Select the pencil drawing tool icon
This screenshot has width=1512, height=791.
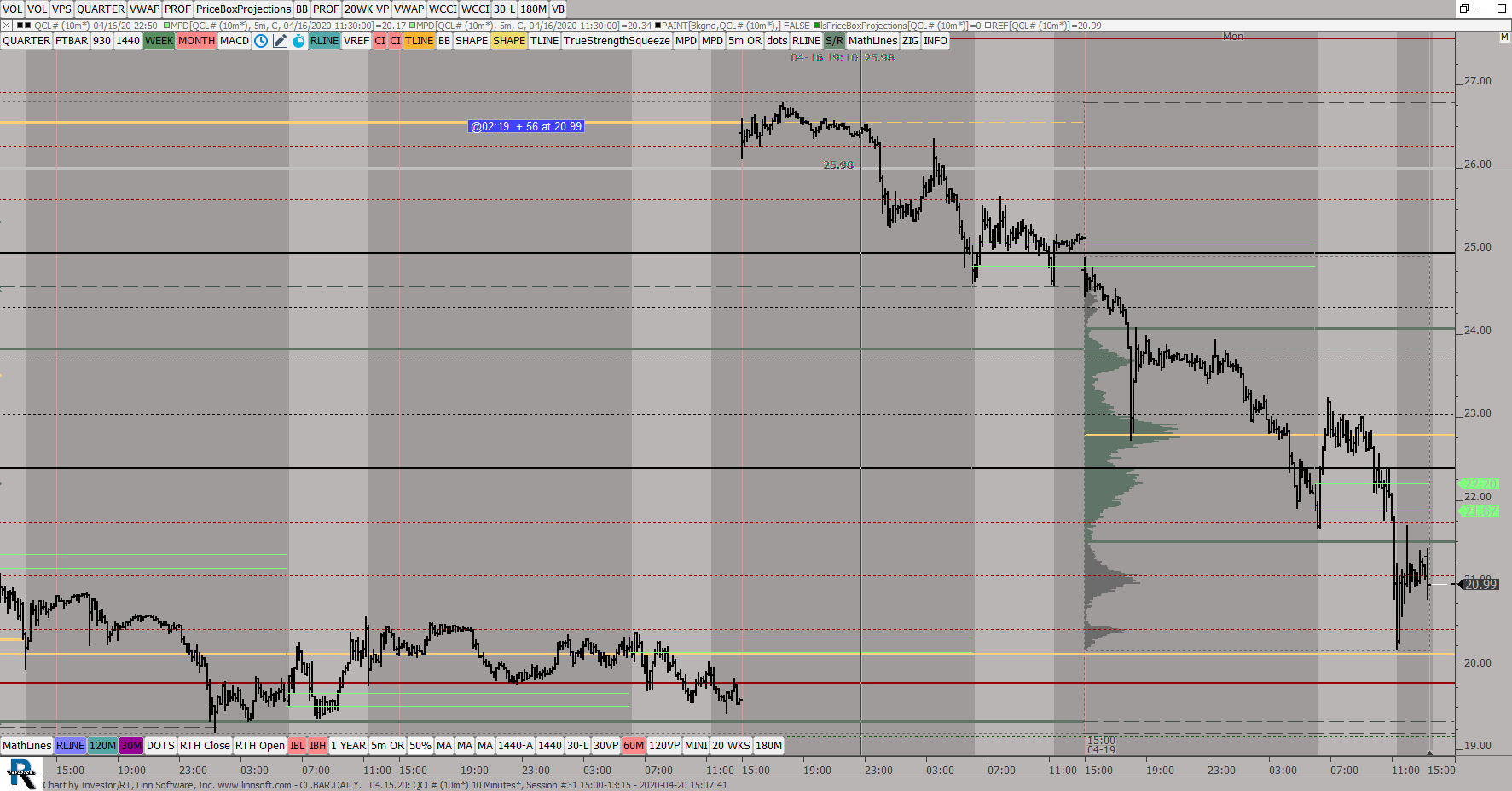[x=280, y=41]
